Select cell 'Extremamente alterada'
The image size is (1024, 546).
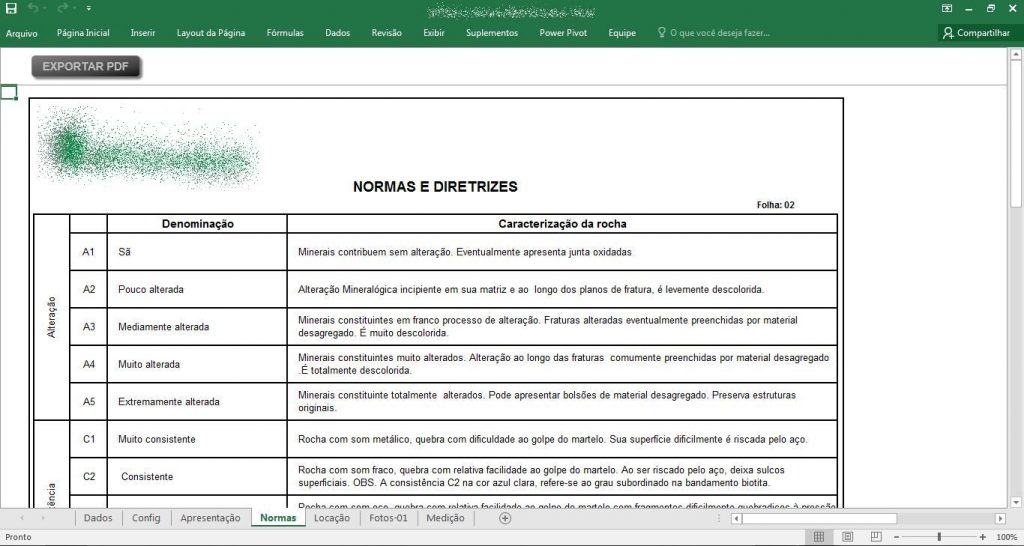pos(197,402)
